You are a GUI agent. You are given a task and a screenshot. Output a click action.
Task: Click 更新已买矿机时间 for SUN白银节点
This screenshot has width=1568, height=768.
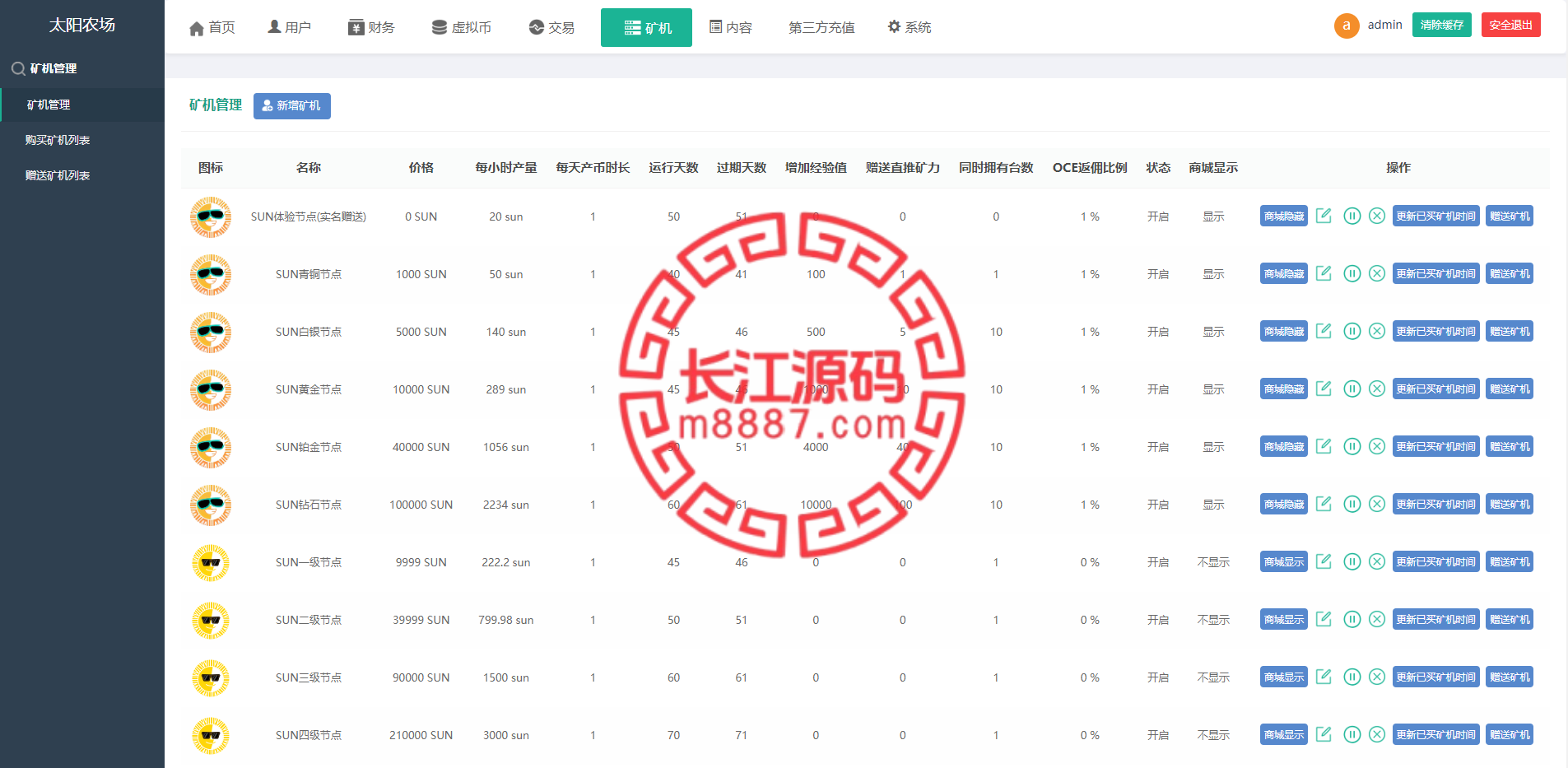pos(1436,332)
